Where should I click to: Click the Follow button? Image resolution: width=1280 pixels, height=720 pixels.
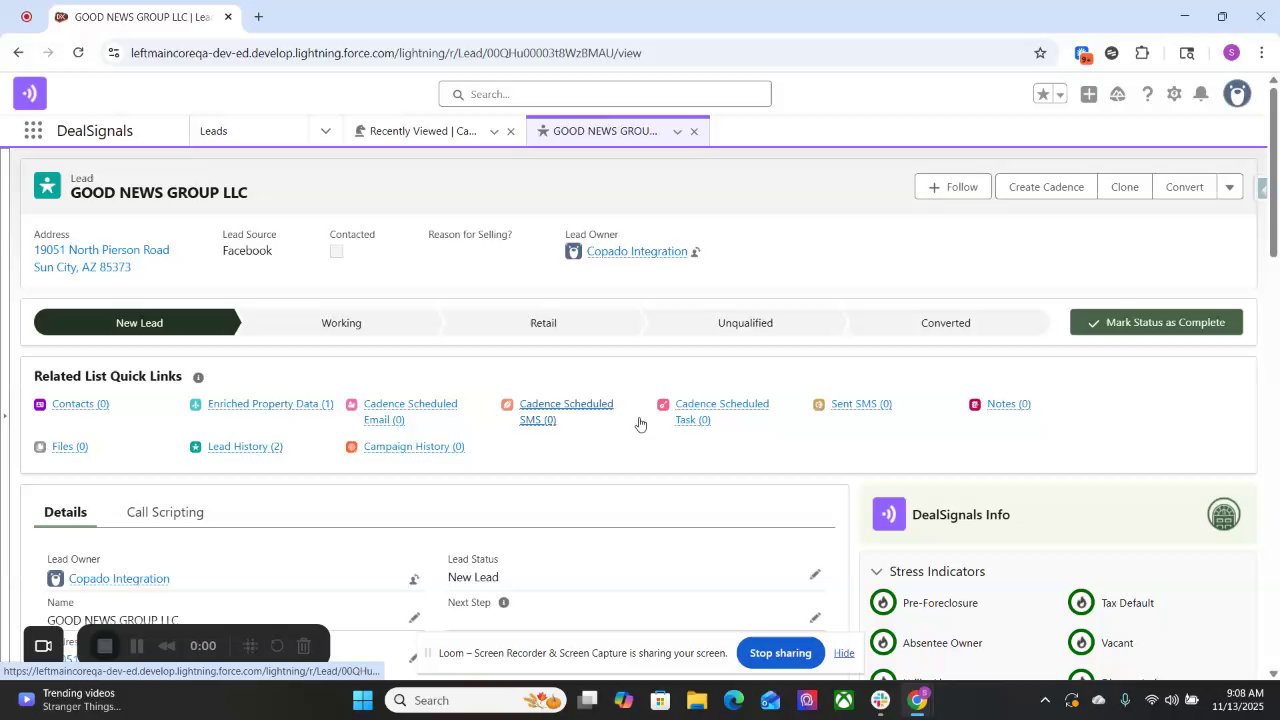tap(953, 187)
